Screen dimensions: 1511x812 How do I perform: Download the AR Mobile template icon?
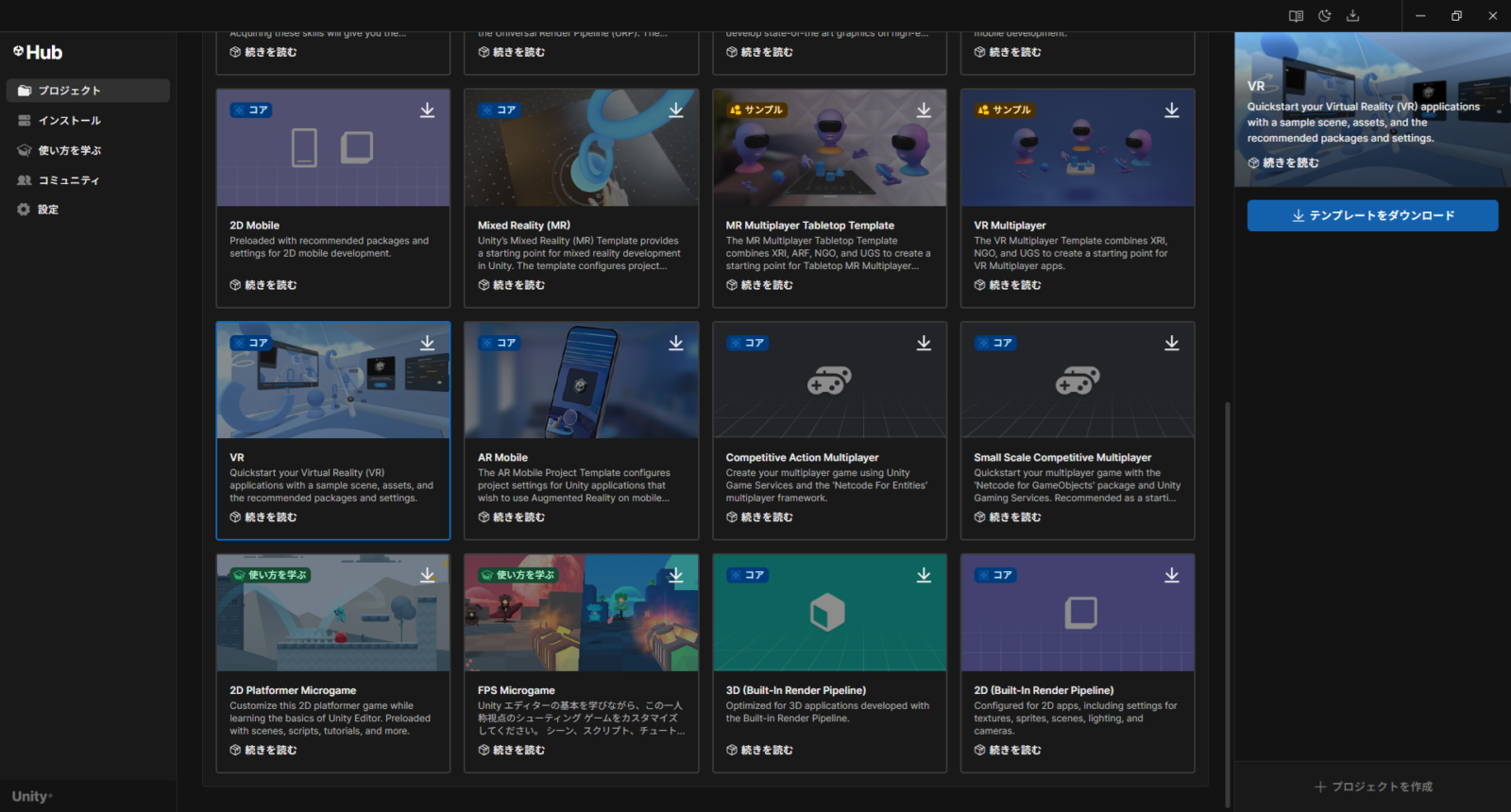tap(676, 343)
